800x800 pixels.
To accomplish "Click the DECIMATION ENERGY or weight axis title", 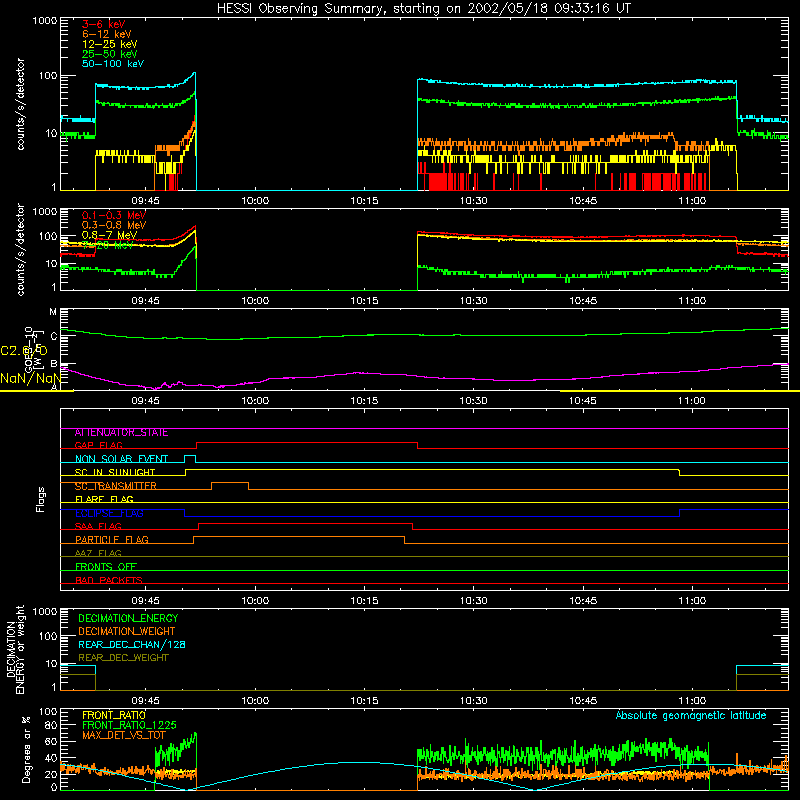I will coord(15,649).
